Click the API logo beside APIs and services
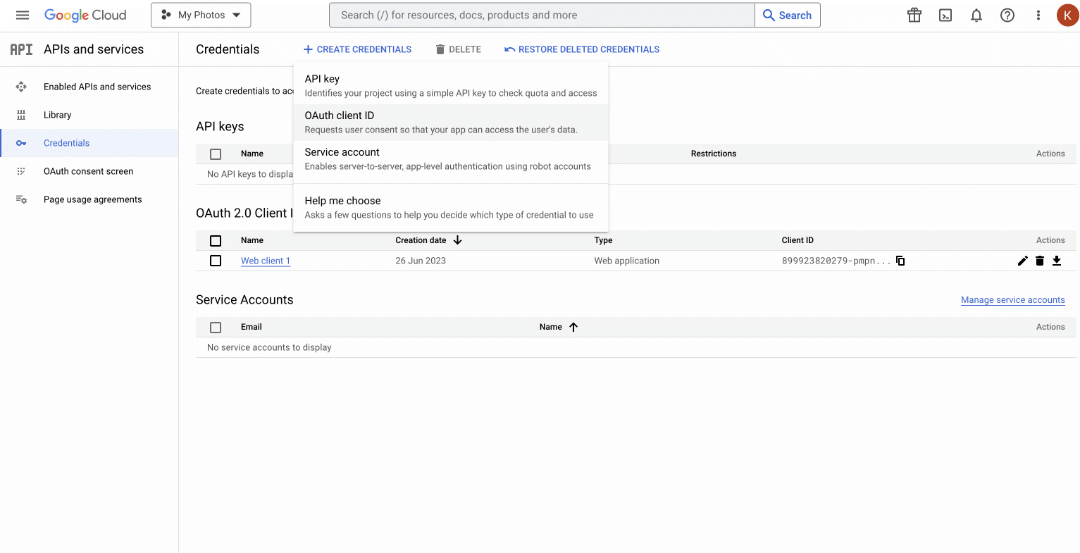Image resolution: width=1080 pixels, height=553 pixels. [x=21, y=50]
